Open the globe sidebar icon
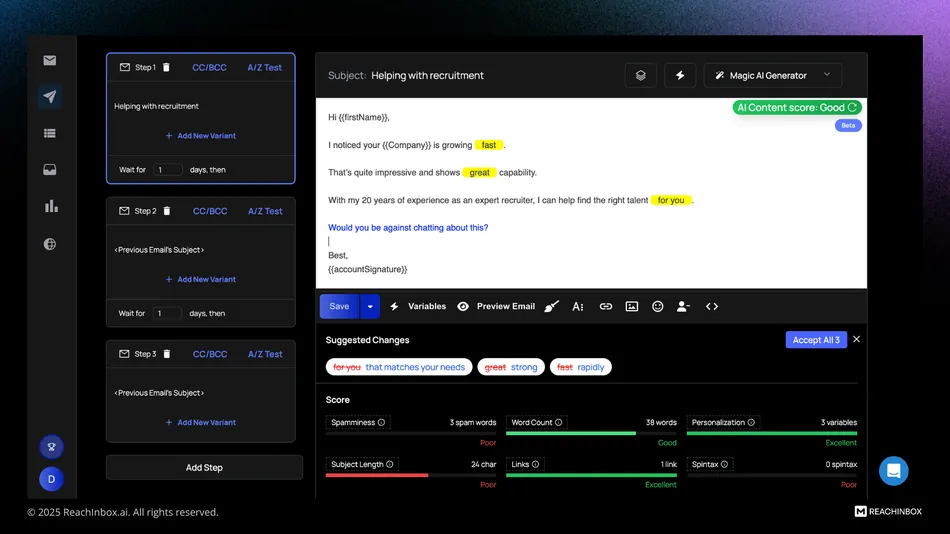The height and width of the screenshot is (534, 950). [50, 244]
